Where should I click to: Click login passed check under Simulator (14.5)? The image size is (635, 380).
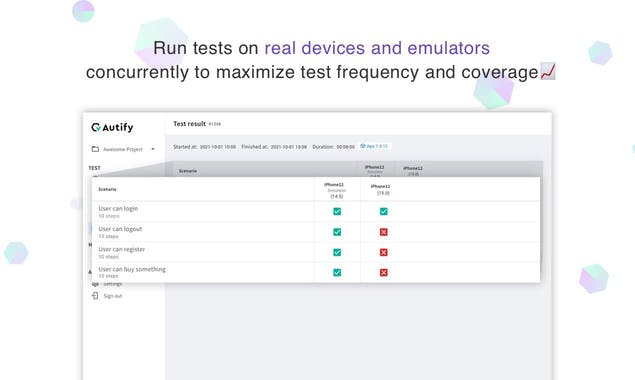pyautogui.click(x=337, y=211)
